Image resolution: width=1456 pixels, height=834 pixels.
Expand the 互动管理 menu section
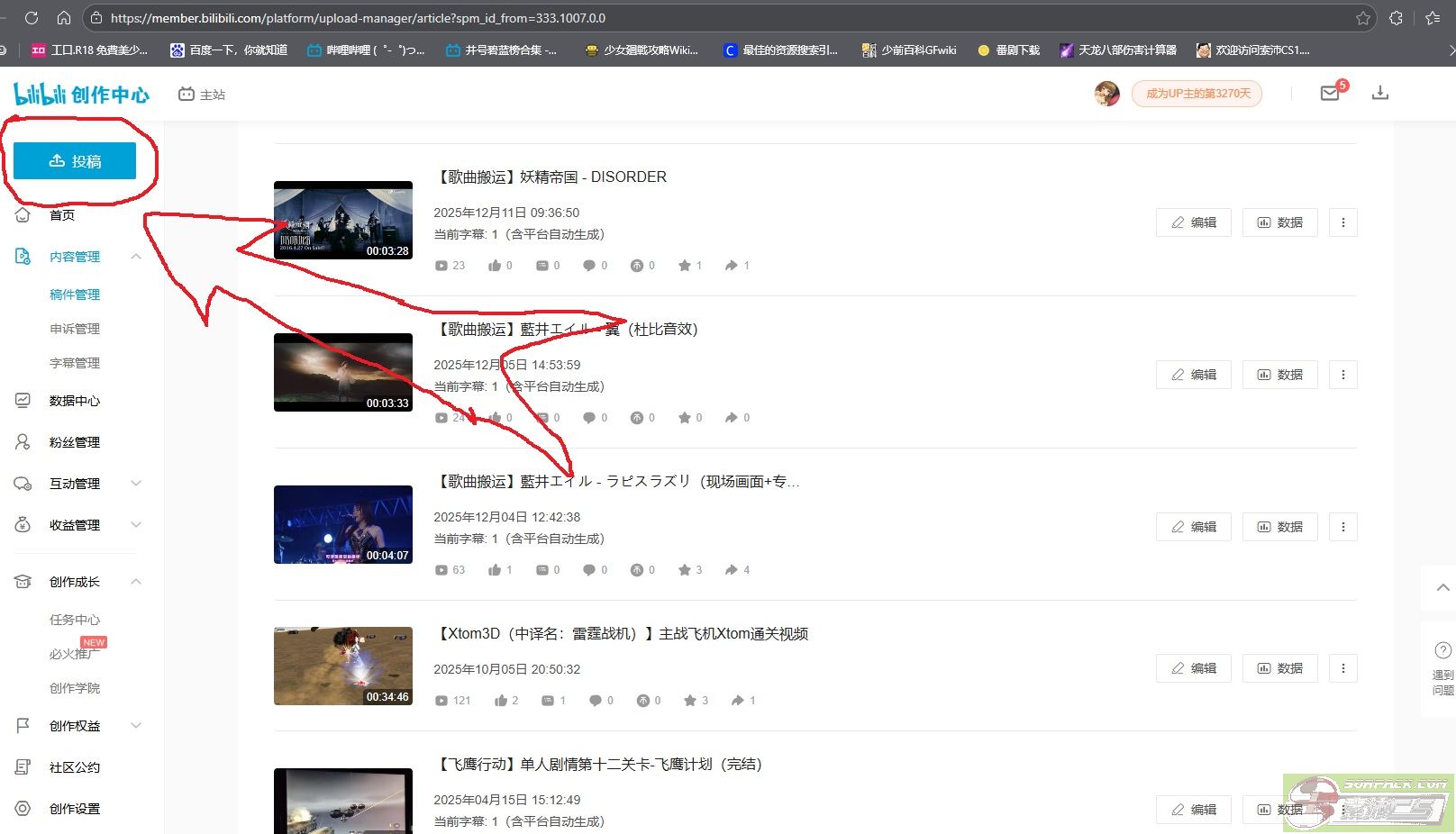[136, 484]
